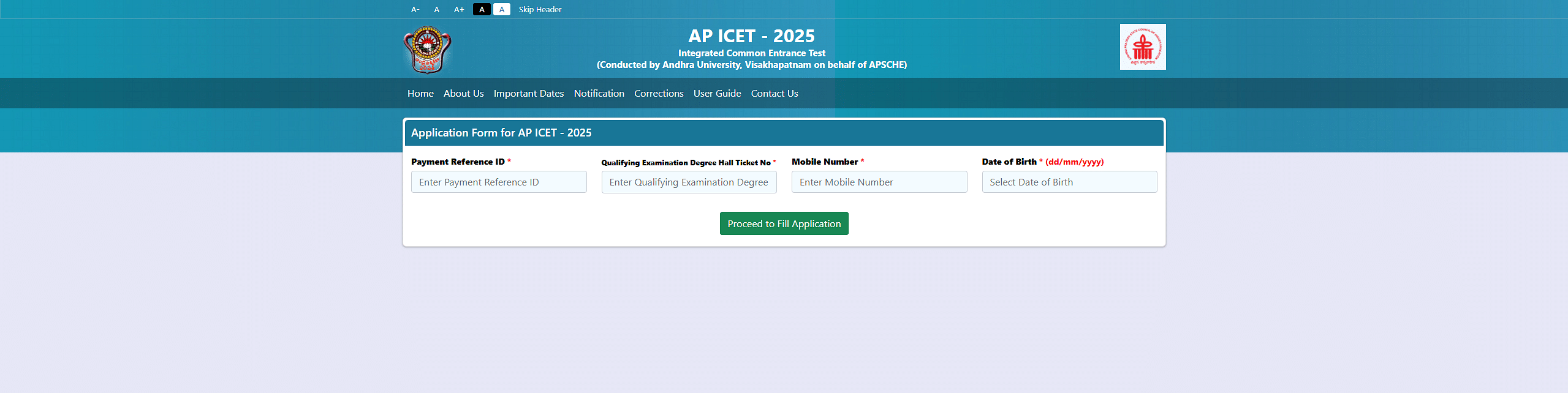The width and height of the screenshot is (1568, 393).
Task: Reset font size with the plain A button
Action: pyautogui.click(x=436, y=9)
